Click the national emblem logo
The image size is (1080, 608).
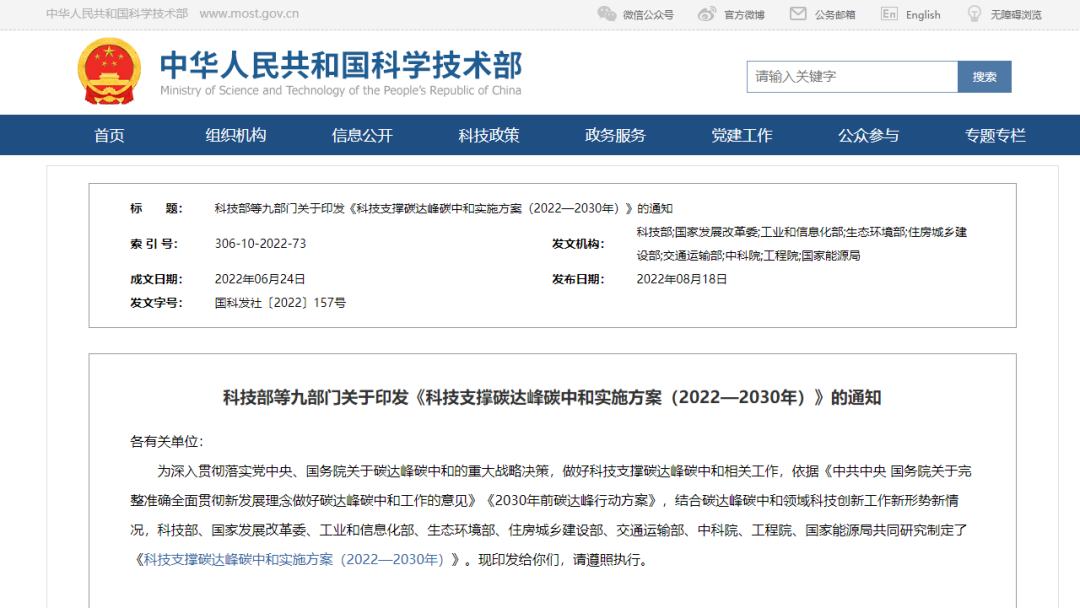pos(110,73)
